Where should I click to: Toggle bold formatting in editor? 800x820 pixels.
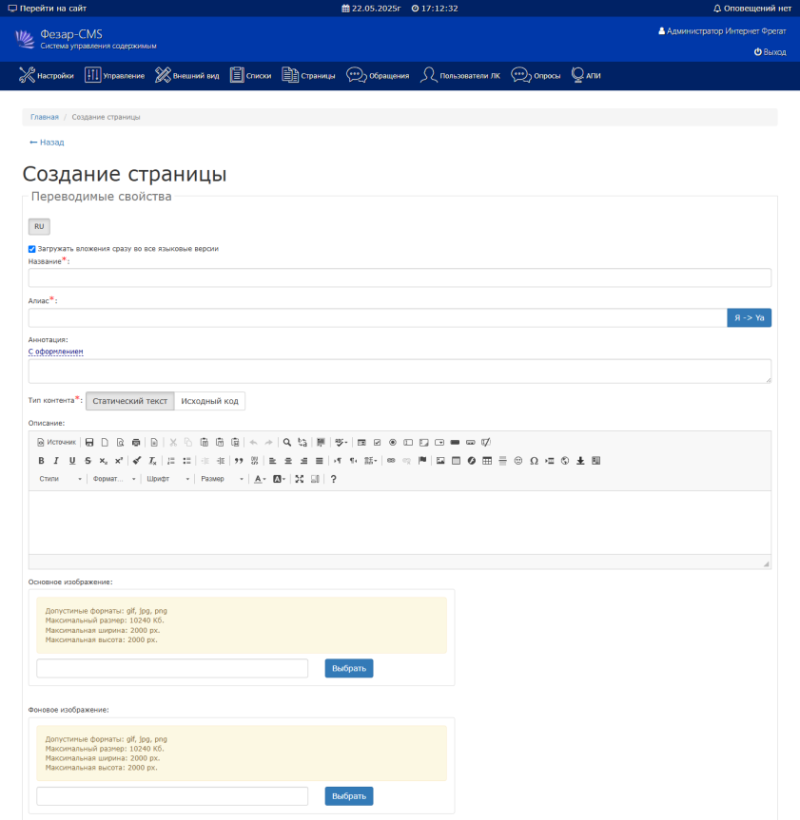tap(41, 461)
